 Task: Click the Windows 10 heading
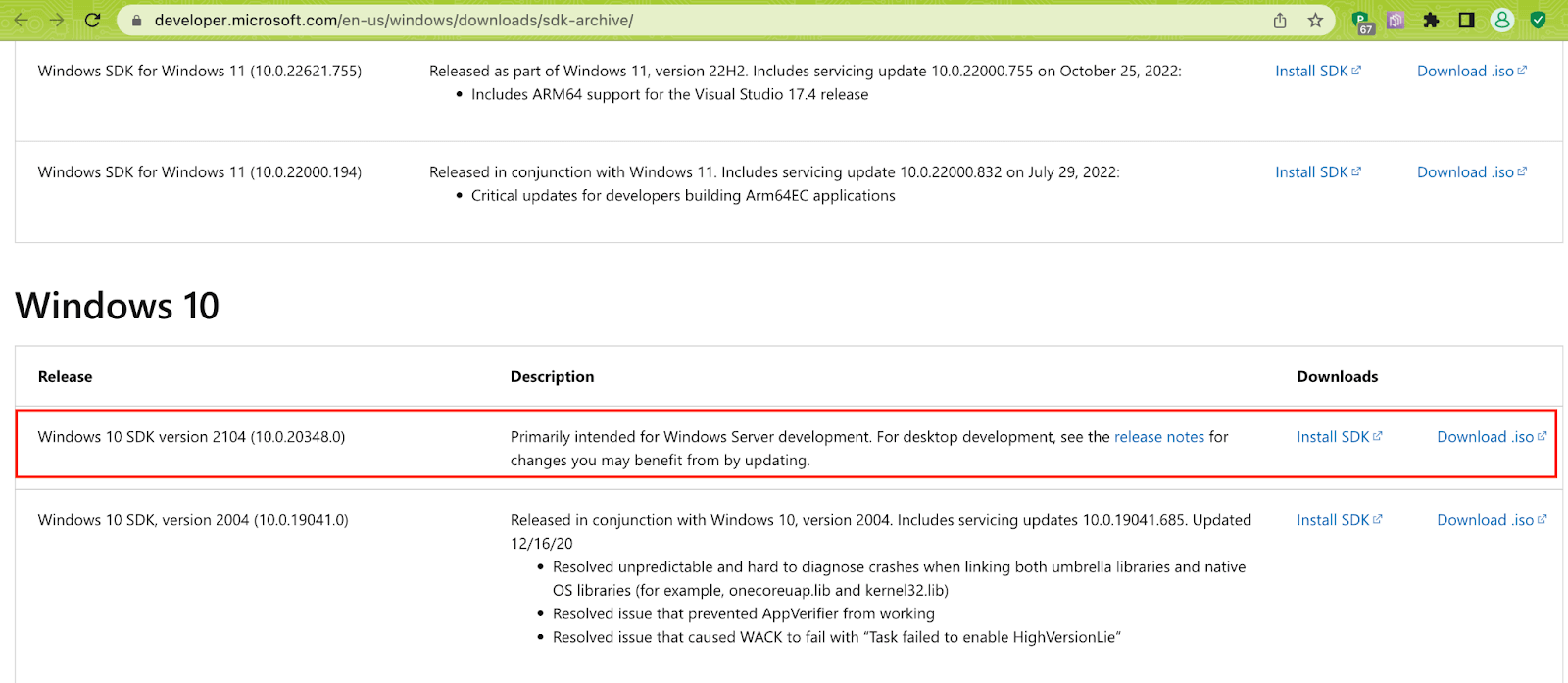[118, 306]
